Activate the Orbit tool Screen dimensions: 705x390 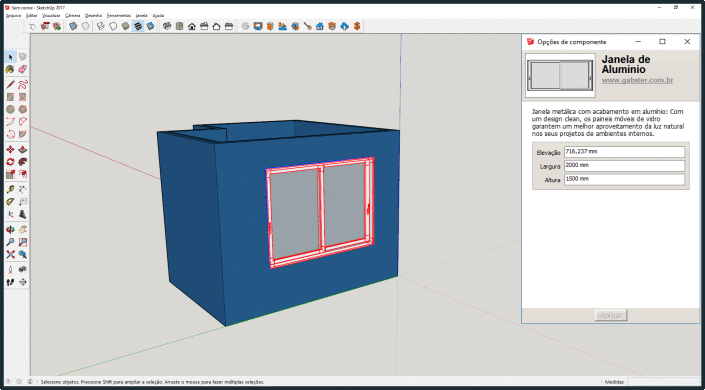[10, 230]
